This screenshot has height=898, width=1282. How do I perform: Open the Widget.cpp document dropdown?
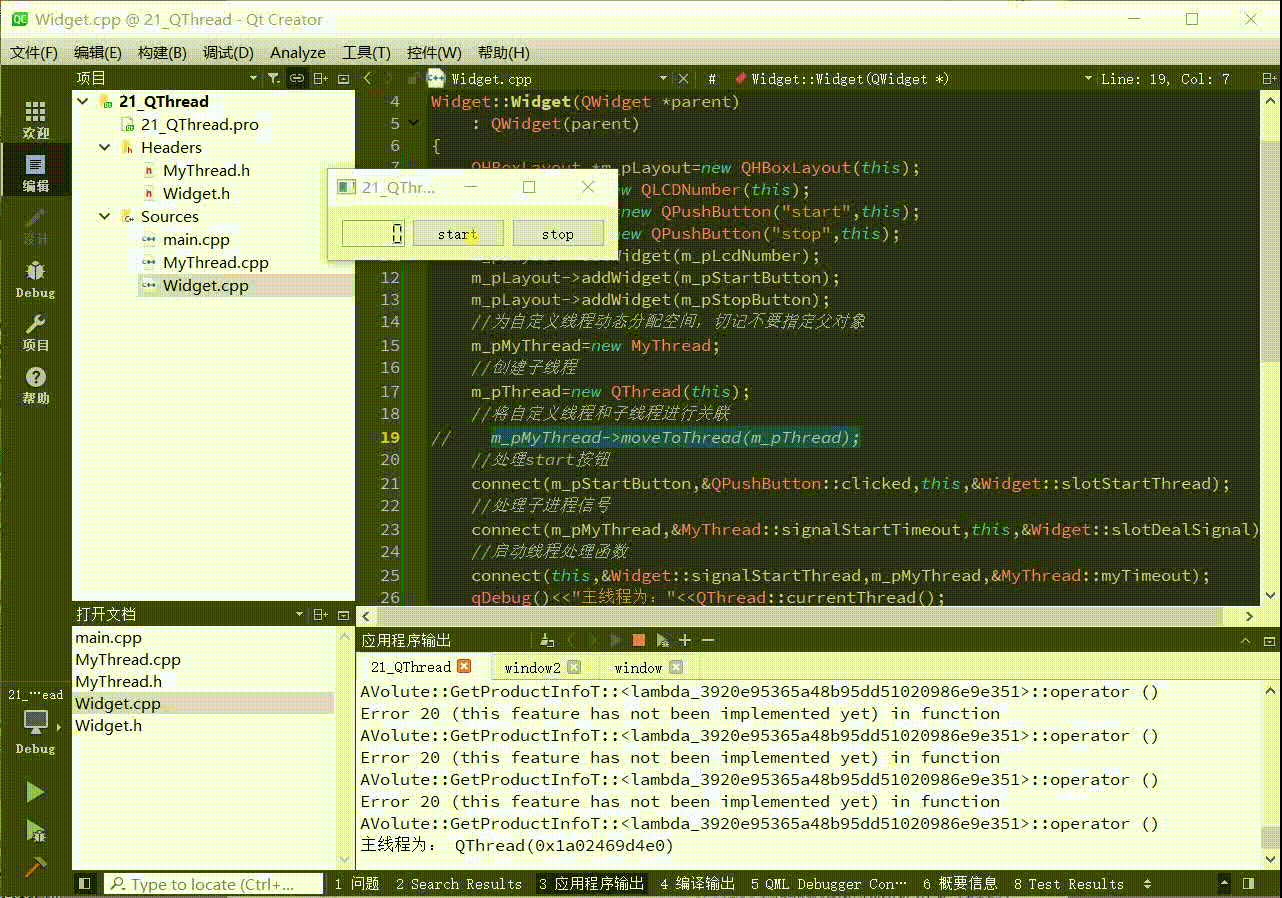(x=662, y=78)
